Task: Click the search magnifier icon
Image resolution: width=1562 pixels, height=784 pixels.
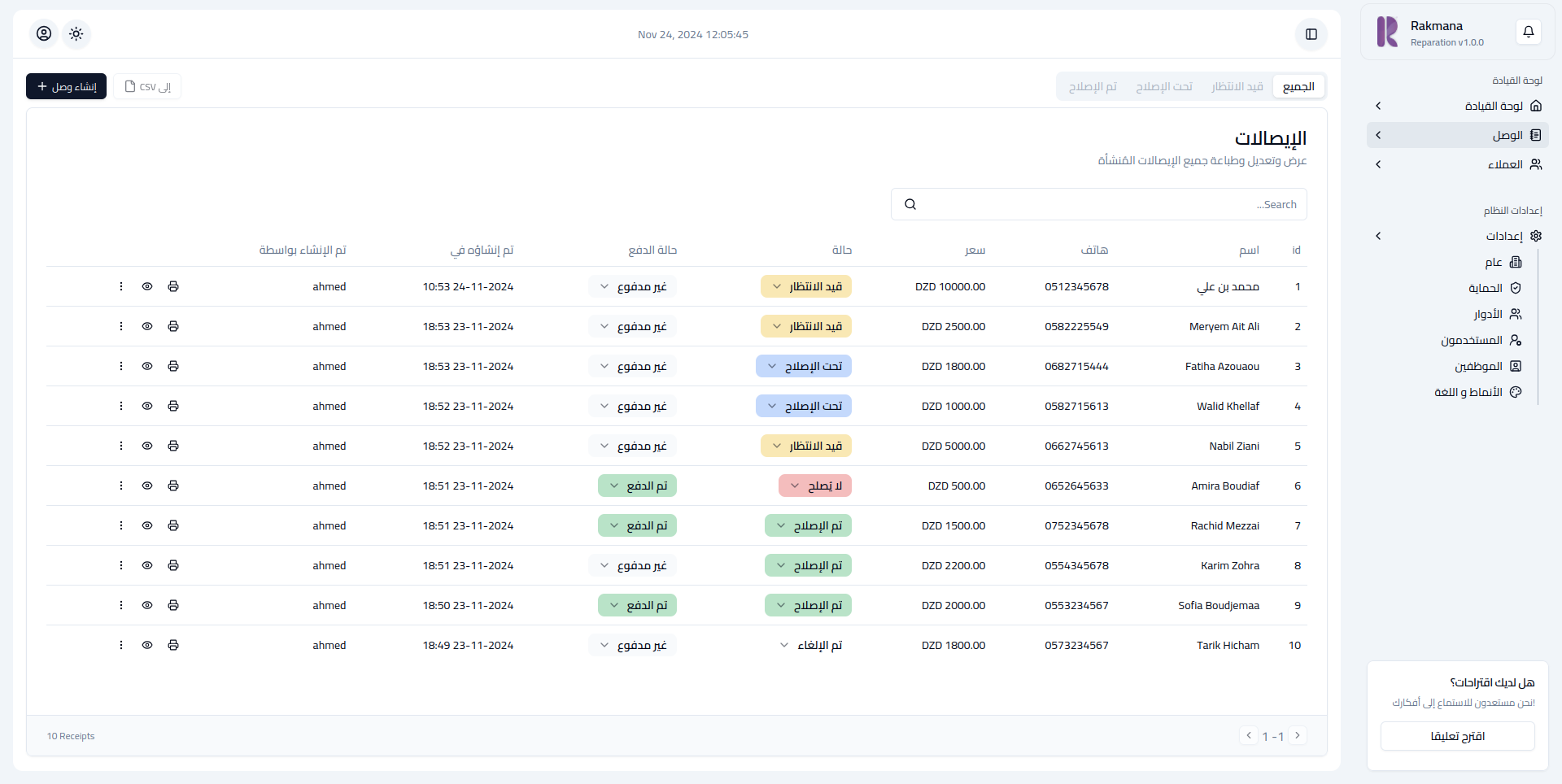Action: (x=910, y=204)
